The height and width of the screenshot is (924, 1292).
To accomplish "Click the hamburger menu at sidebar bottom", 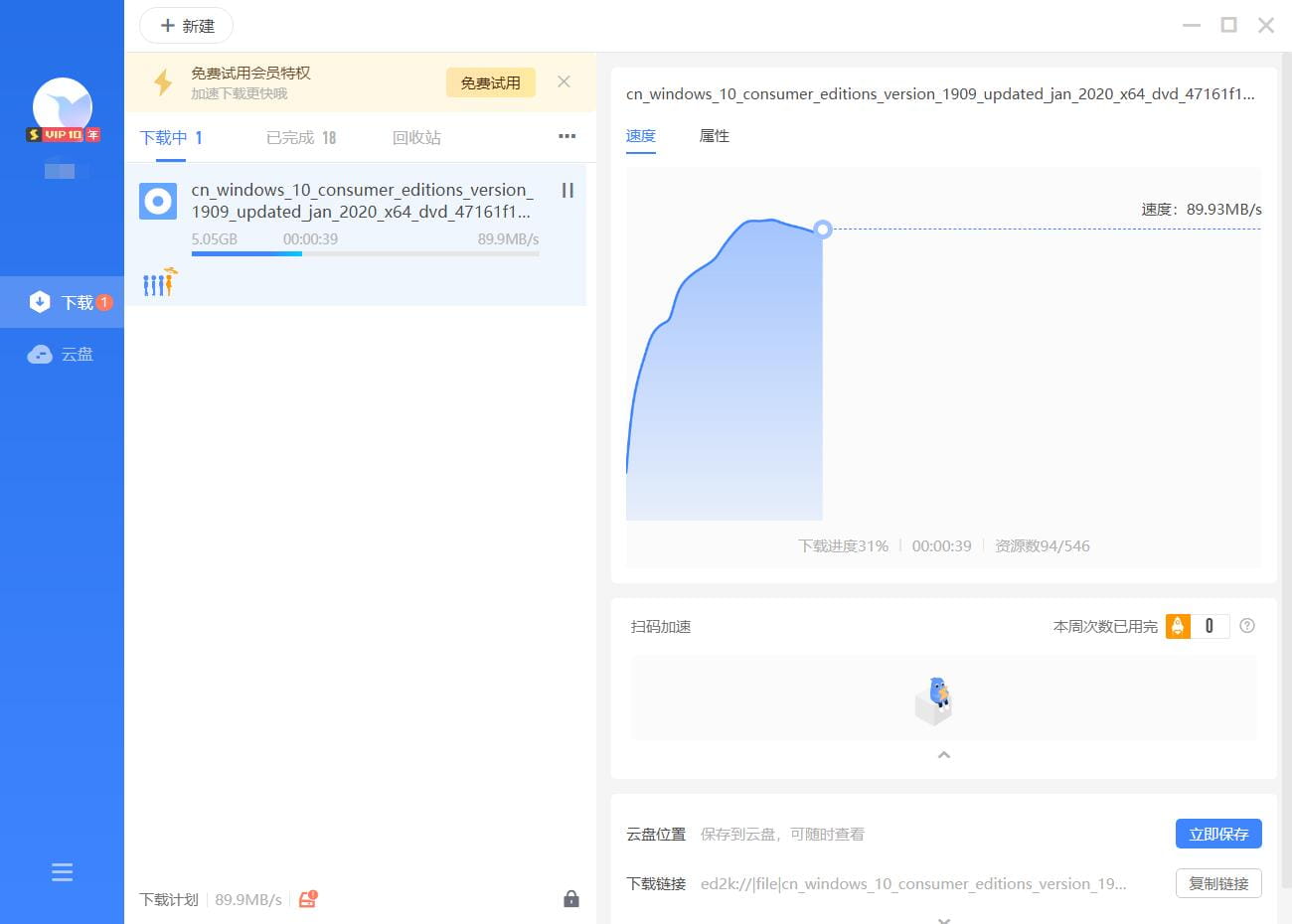I will [x=62, y=871].
